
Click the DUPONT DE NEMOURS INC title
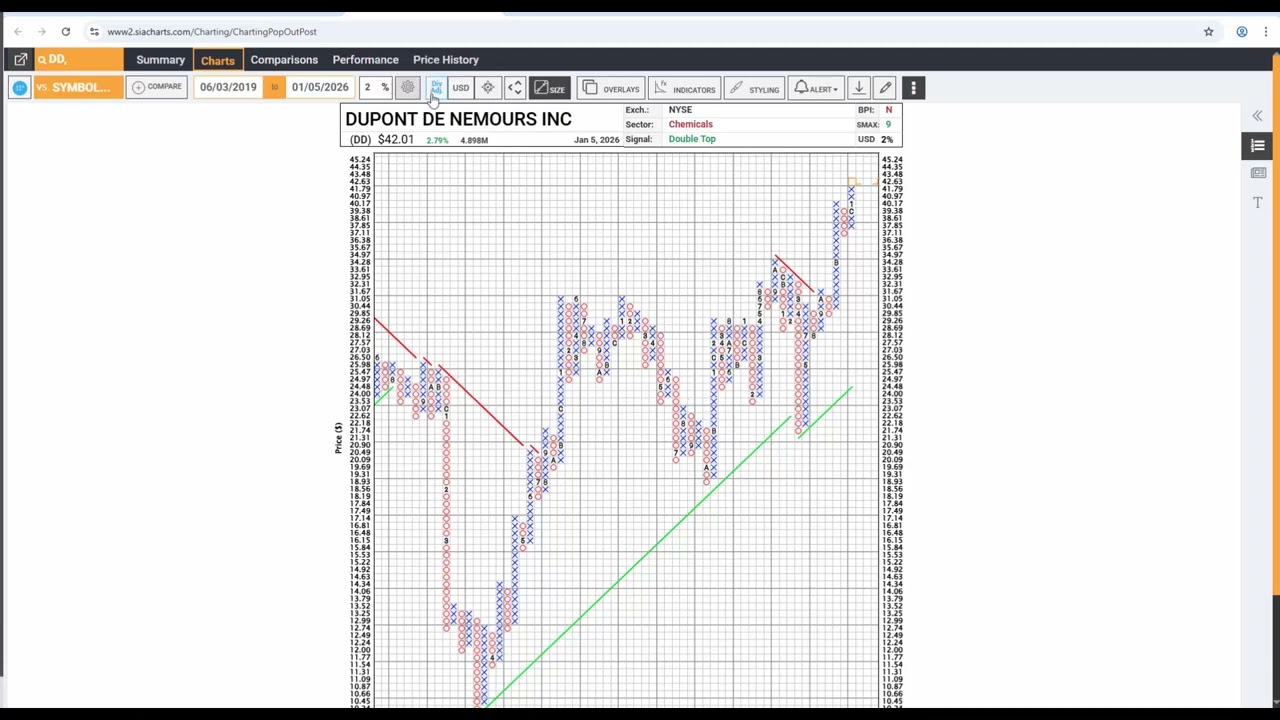tap(458, 119)
